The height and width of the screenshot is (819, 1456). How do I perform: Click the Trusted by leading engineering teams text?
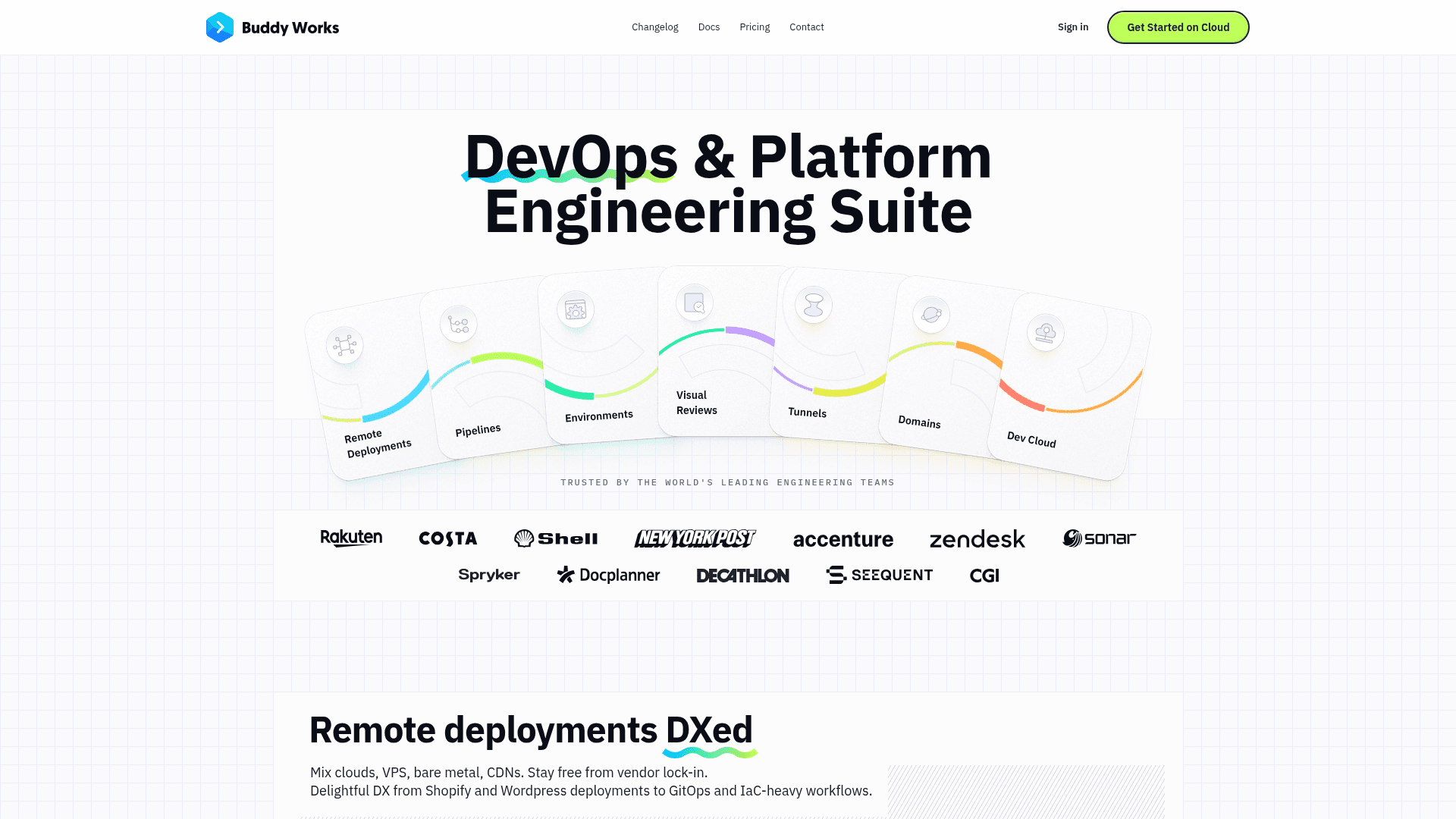[728, 482]
